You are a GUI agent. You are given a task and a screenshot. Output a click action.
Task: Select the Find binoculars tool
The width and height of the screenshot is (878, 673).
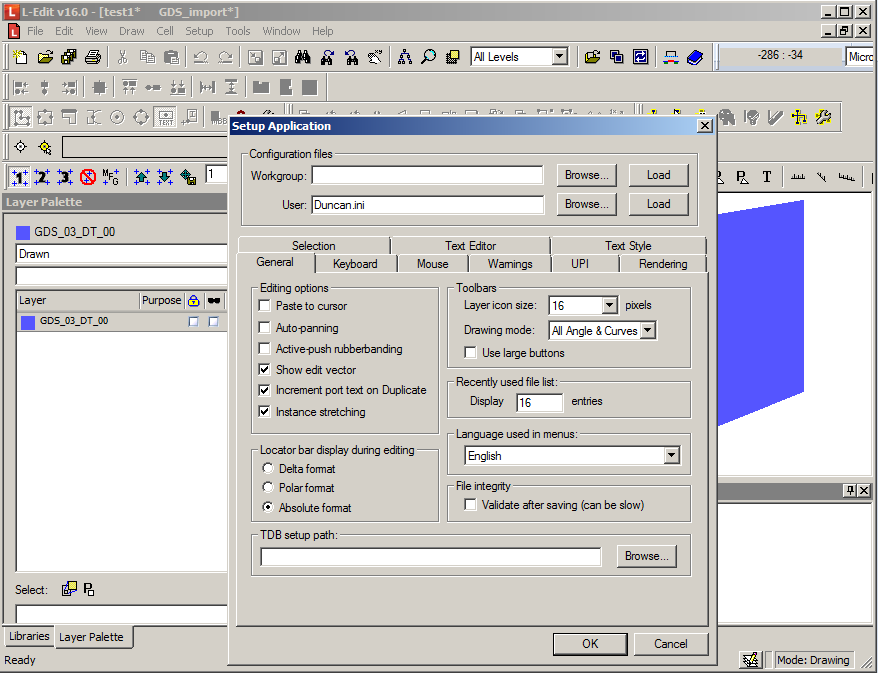(x=304, y=57)
